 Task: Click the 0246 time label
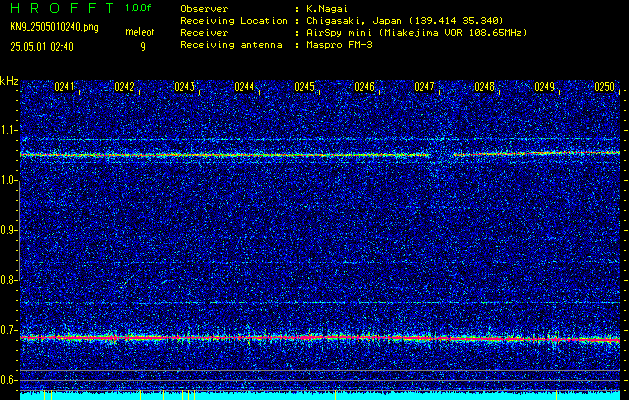coord(364,87)
